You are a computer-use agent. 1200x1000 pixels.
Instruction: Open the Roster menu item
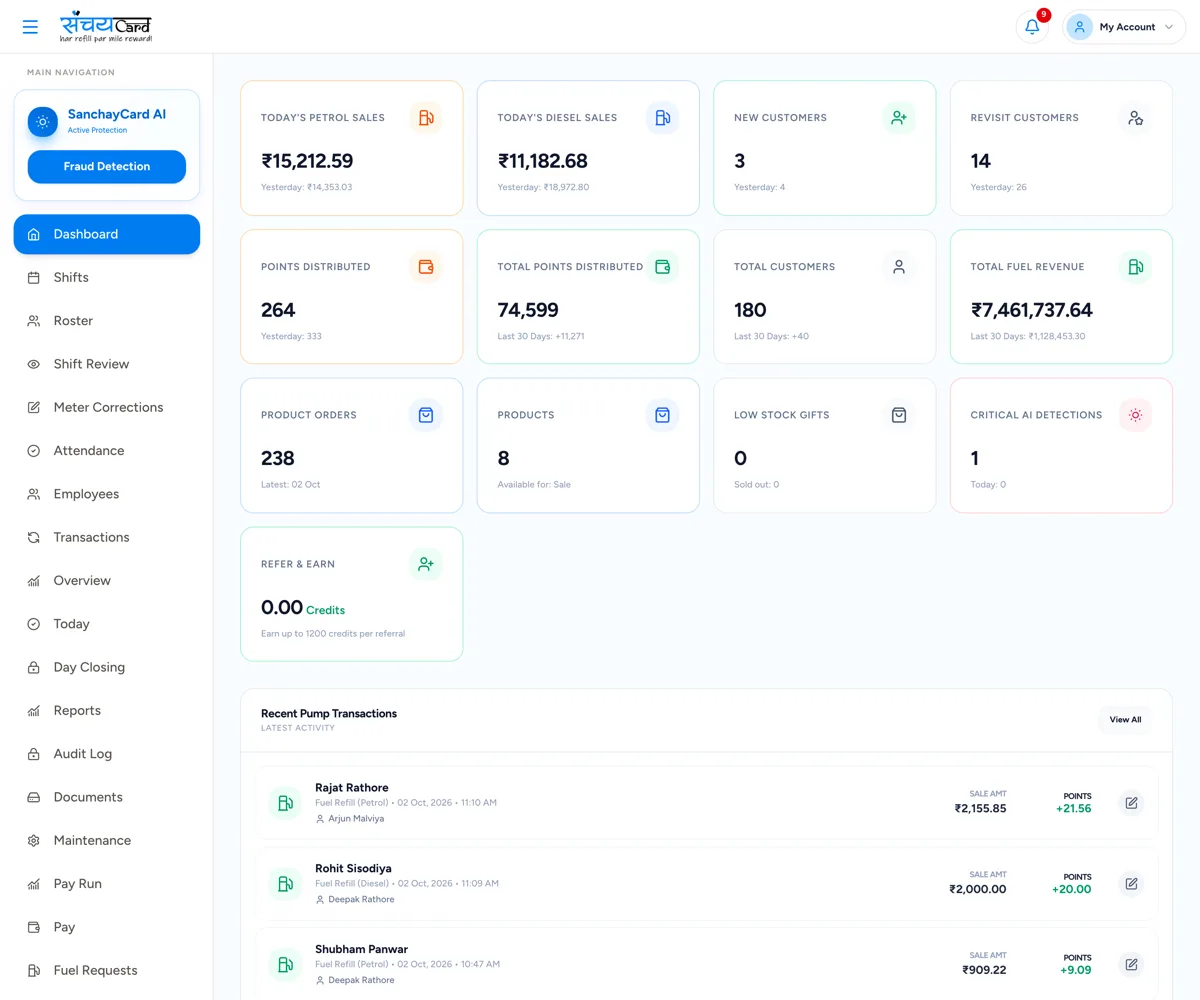coord(107,321)
